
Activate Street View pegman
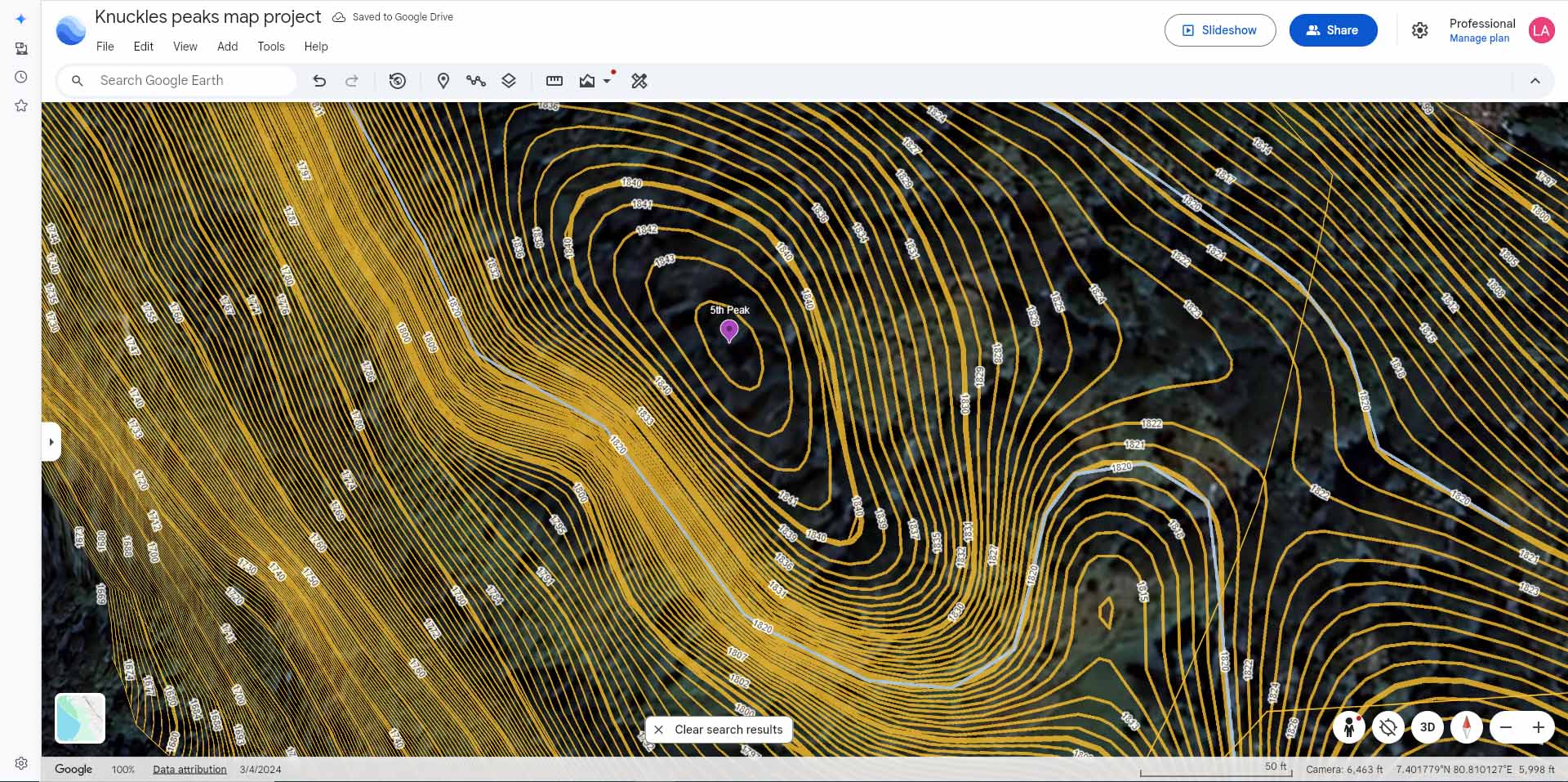click(1349, 727)
